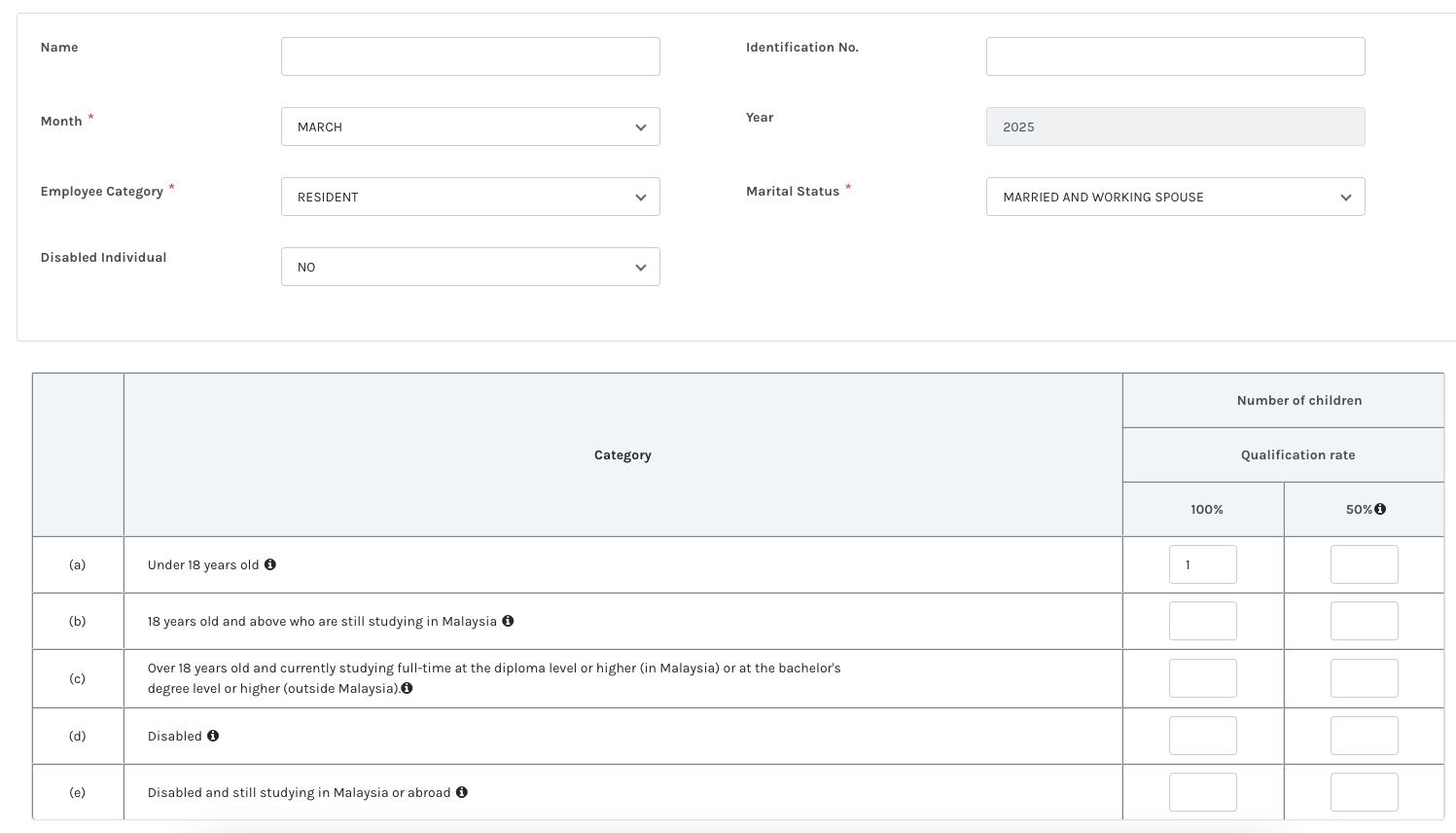Click the Name field label
Screen dimensions: 1456x833
[x=59, y=48]
